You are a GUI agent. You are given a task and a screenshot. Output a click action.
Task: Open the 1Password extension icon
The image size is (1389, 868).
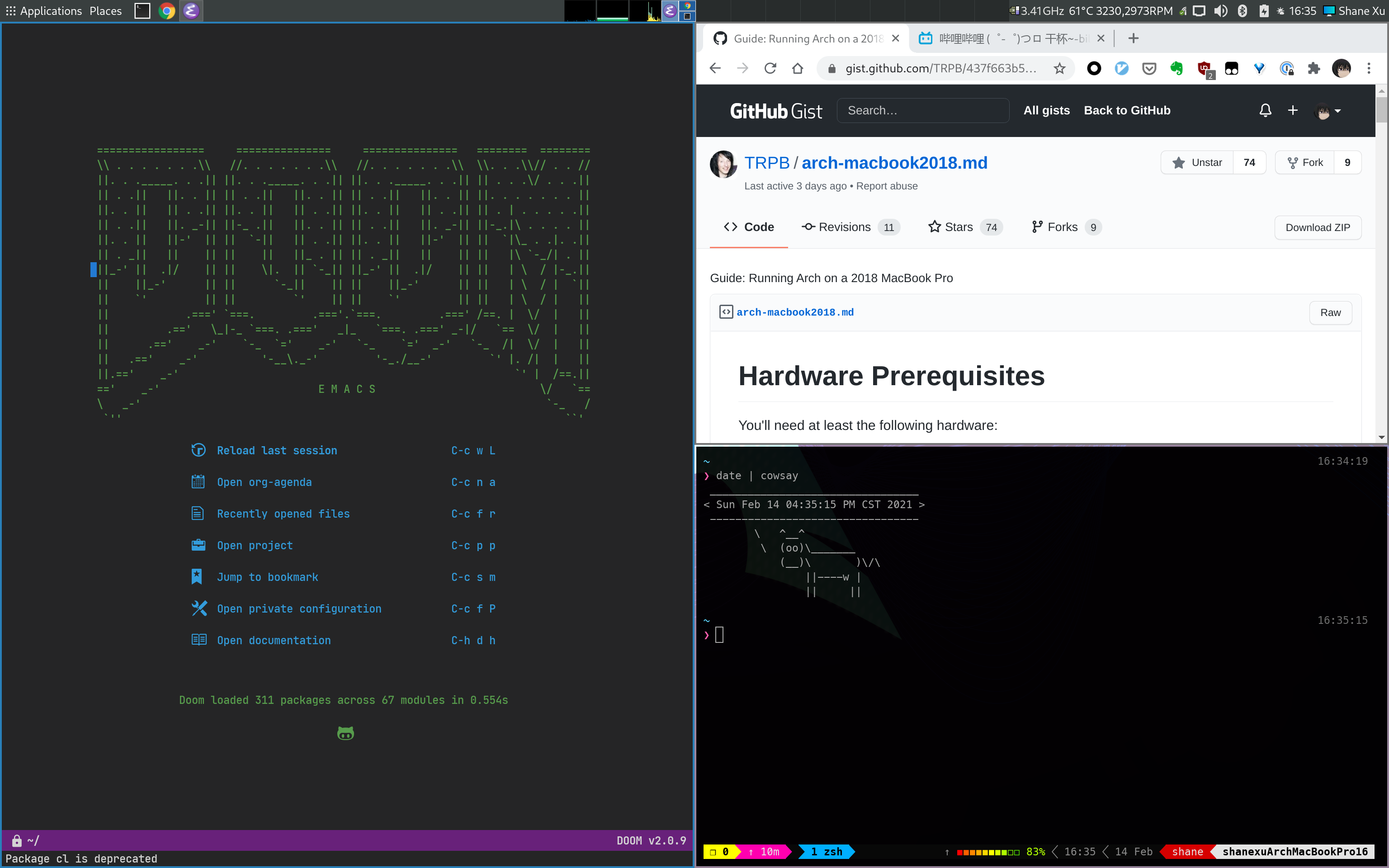(1287, 68)
